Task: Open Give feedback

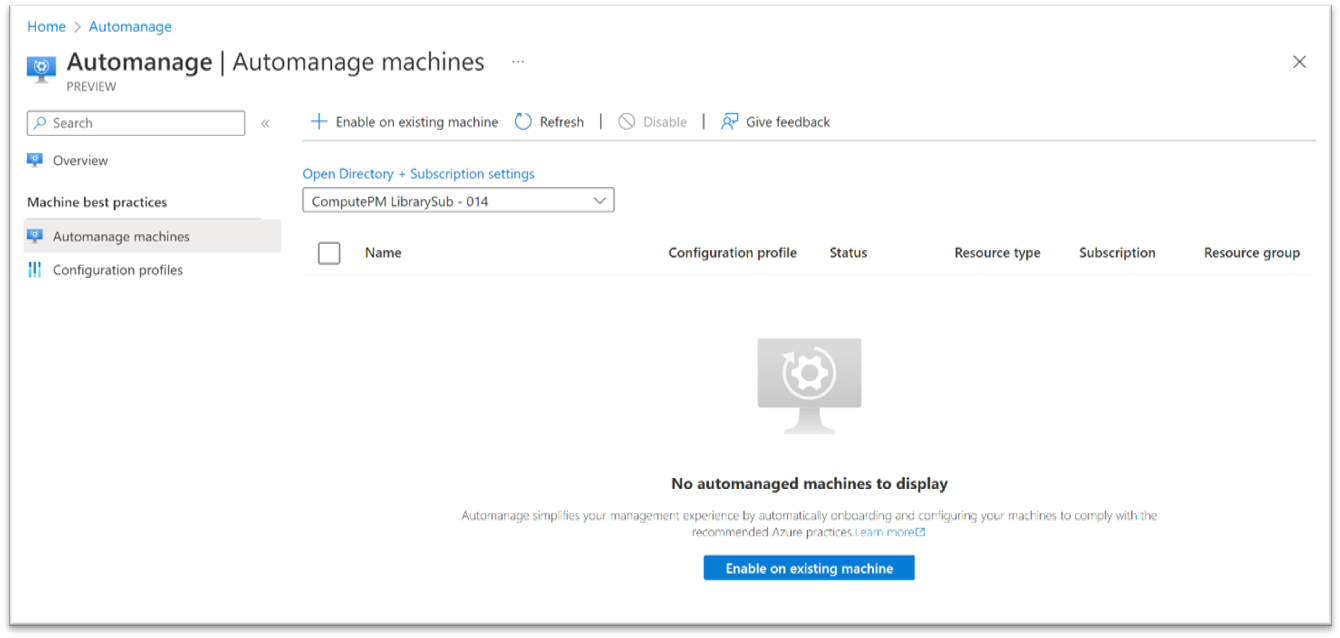Action: [x=776, y=122]
